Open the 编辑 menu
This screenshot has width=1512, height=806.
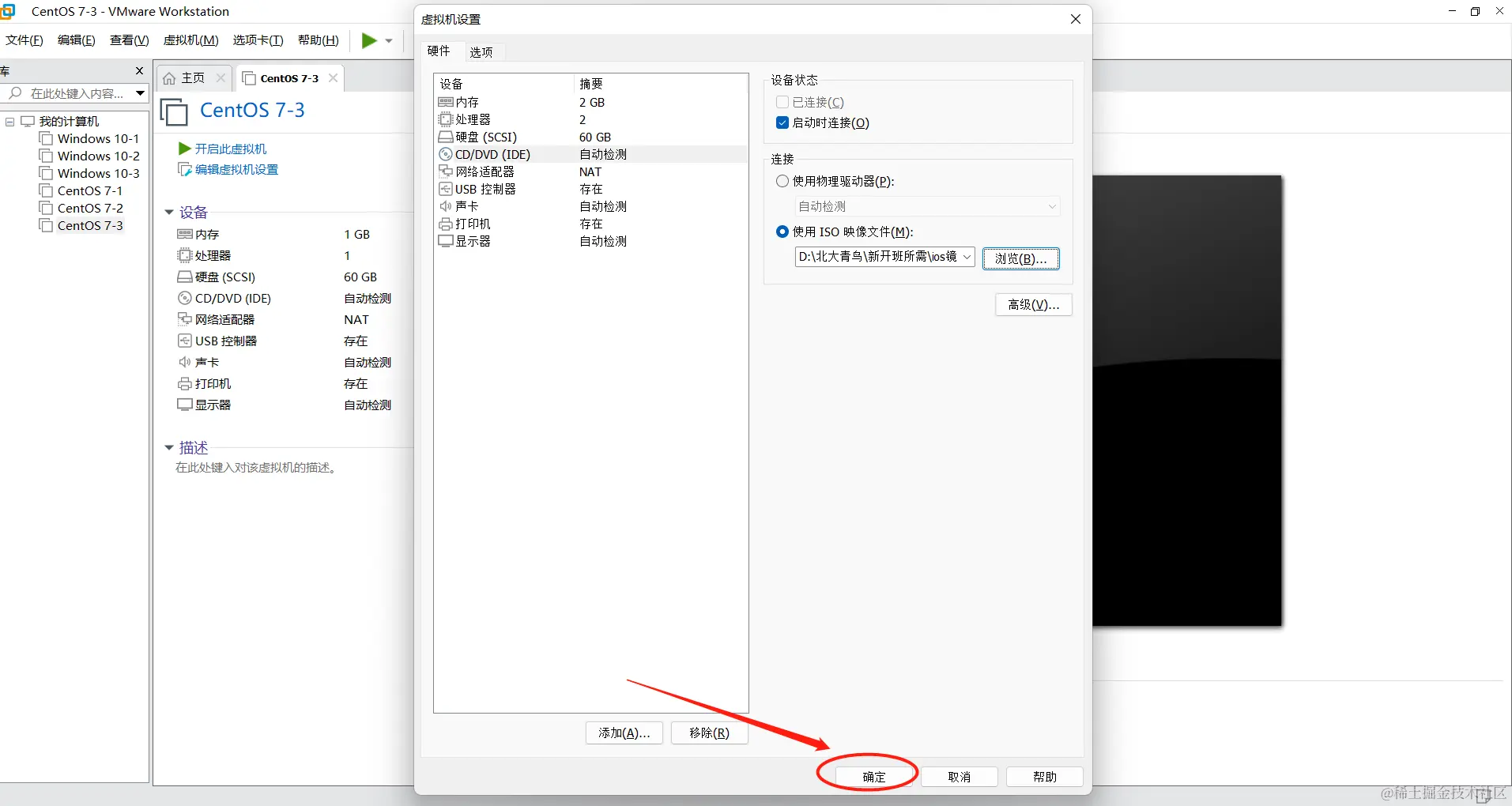(x=76, y=40)
